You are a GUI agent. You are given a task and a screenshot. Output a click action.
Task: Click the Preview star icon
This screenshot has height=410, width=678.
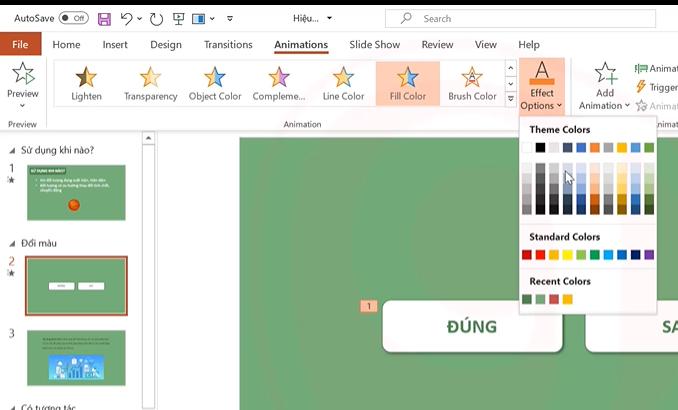pyautogui.click(x=23, y=73)
